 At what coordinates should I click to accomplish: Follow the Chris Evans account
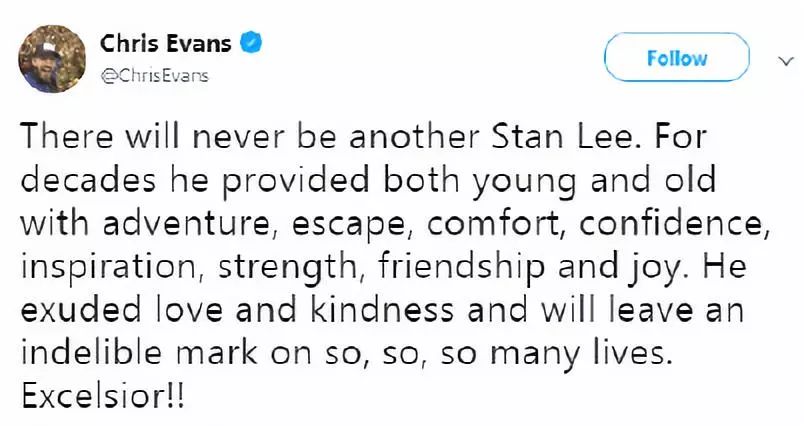(x=677, y=57)
